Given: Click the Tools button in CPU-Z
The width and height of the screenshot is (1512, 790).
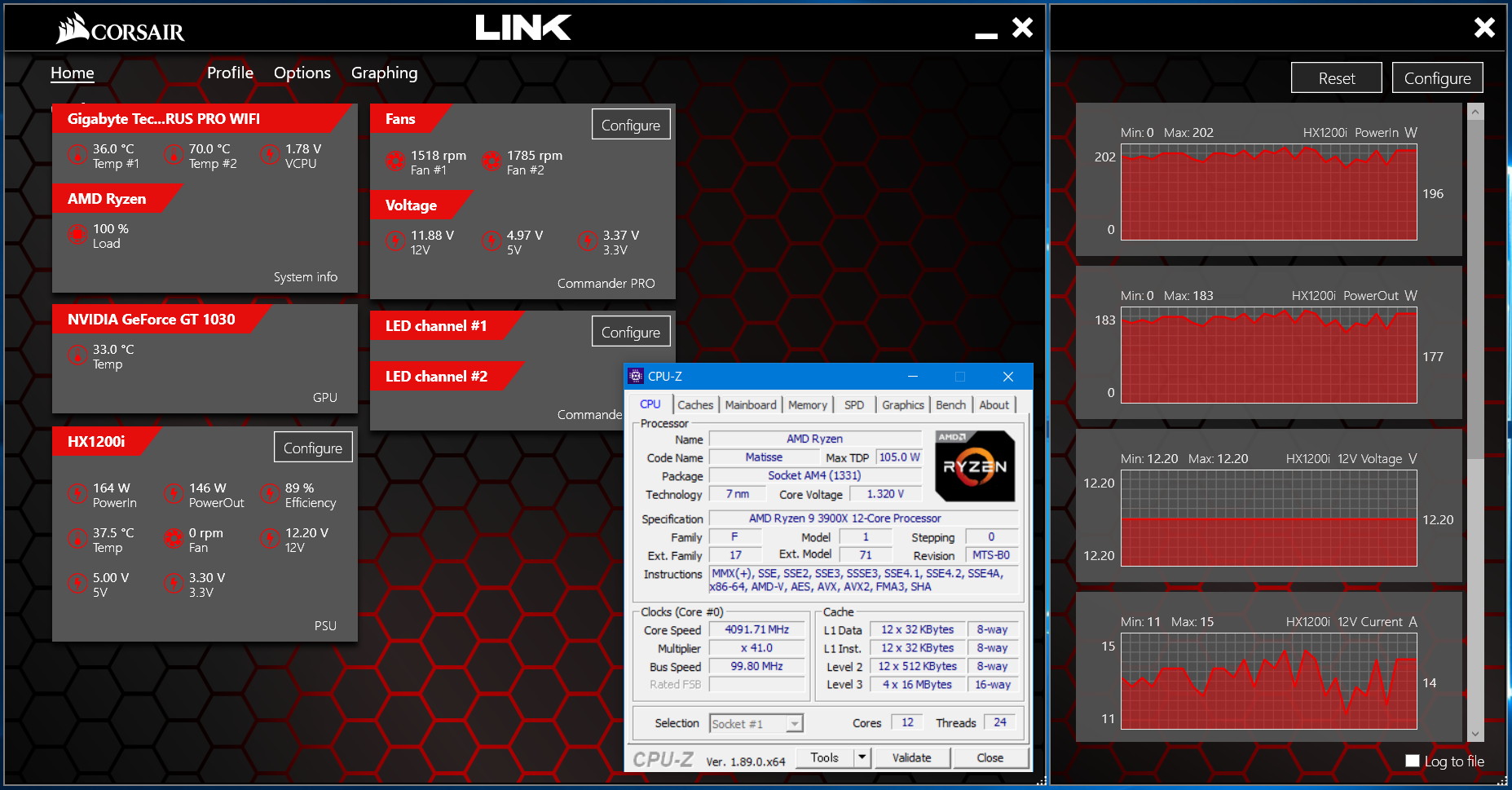Looking at the screenshot, I should click(x=825, y=757).
